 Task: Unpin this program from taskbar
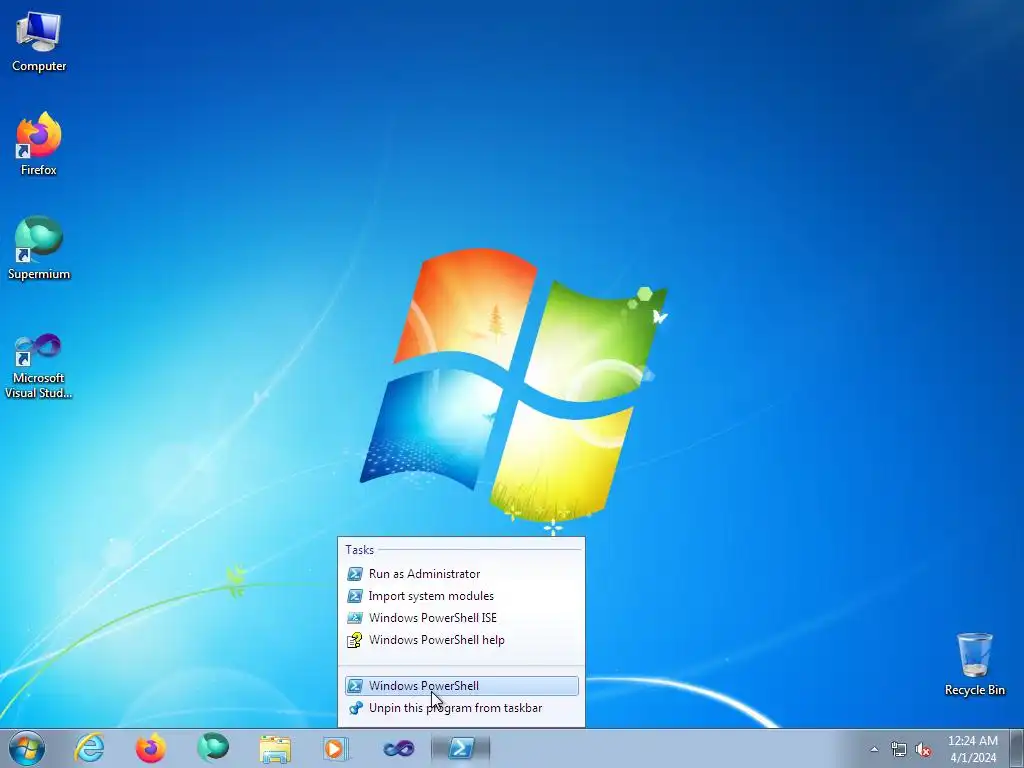pyautogui.click(x=461, y=708)
